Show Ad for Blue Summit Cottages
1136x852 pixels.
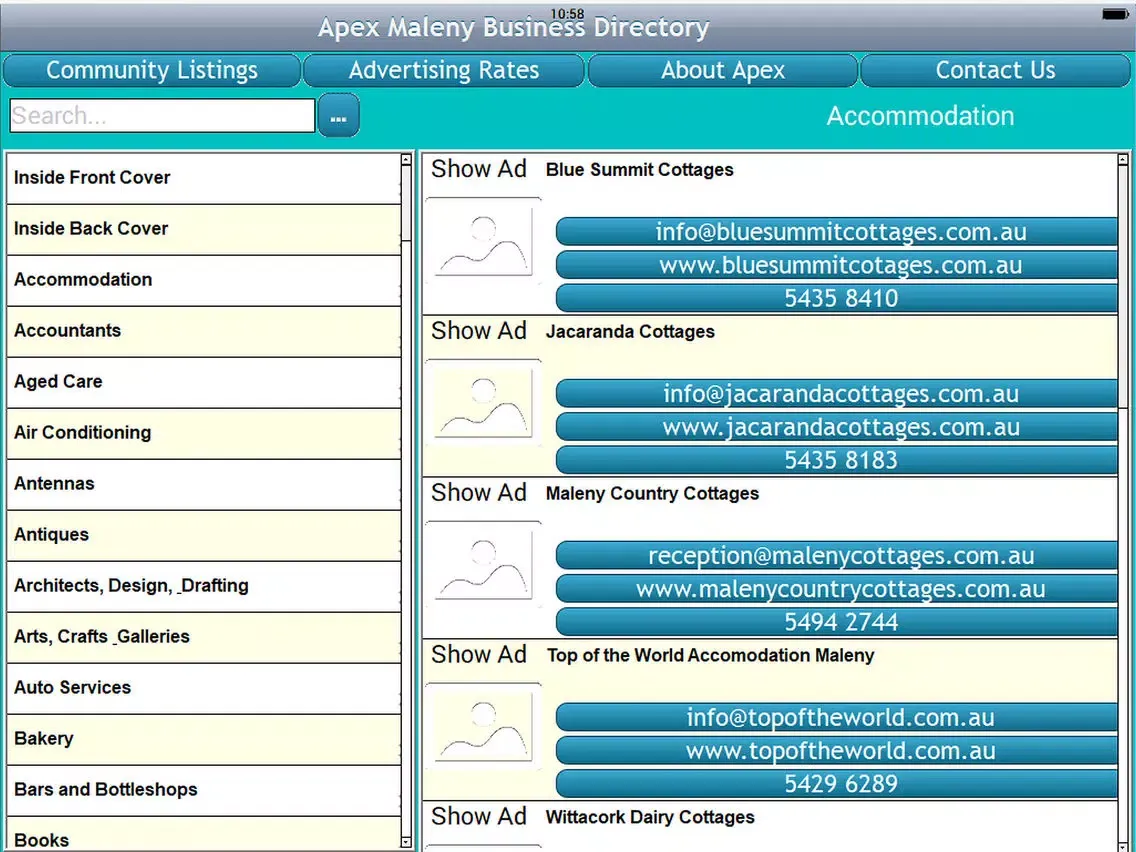point(479,169)
